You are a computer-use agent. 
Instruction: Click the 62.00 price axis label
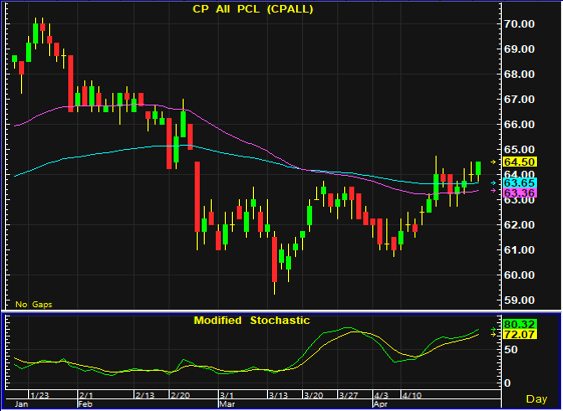(519, 225)
